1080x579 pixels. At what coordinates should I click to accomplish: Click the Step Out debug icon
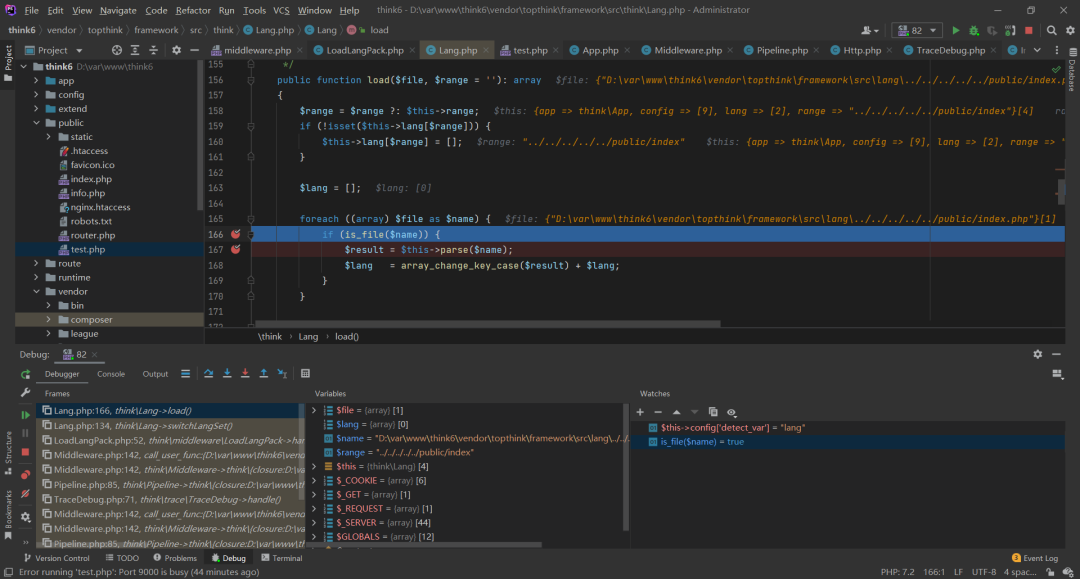[263, 374]
